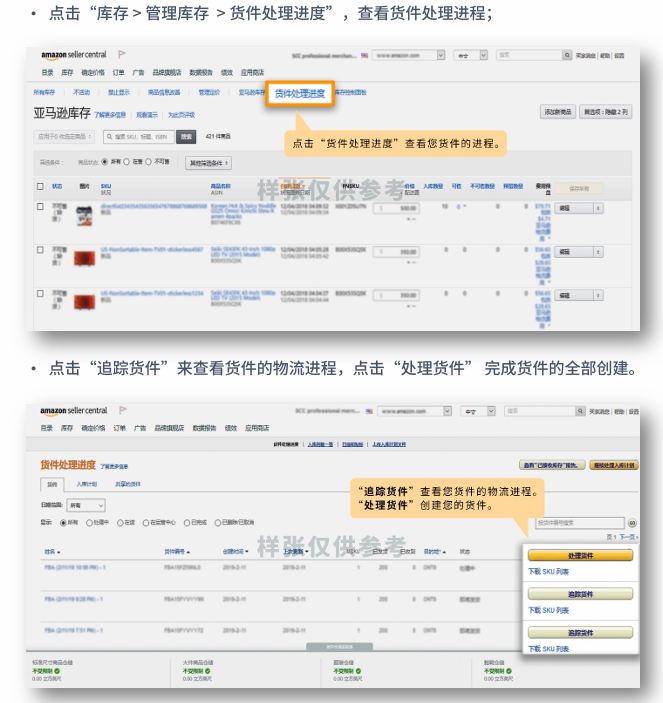
Task: Click the Amazon Seller Central logo on 亚马逊库存 page
Action: pos(74,55)
